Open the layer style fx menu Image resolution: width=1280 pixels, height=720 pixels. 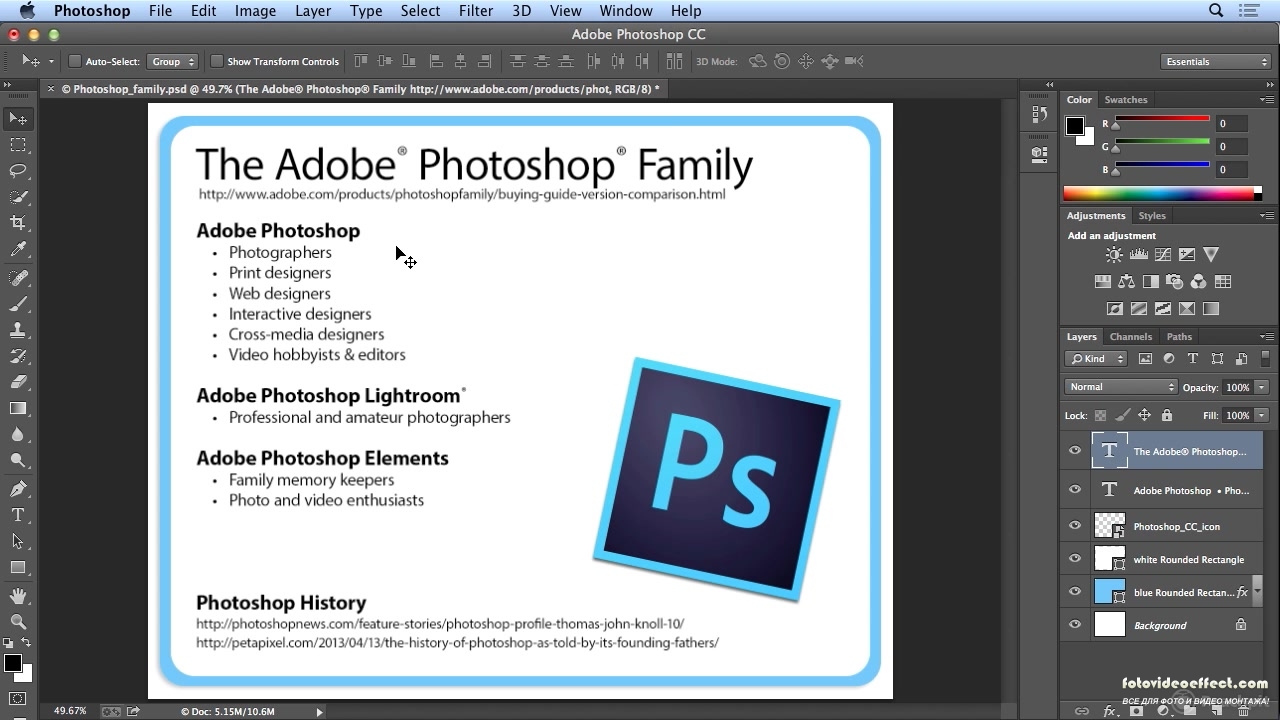pyautogui.click(x=1109, y=711)
